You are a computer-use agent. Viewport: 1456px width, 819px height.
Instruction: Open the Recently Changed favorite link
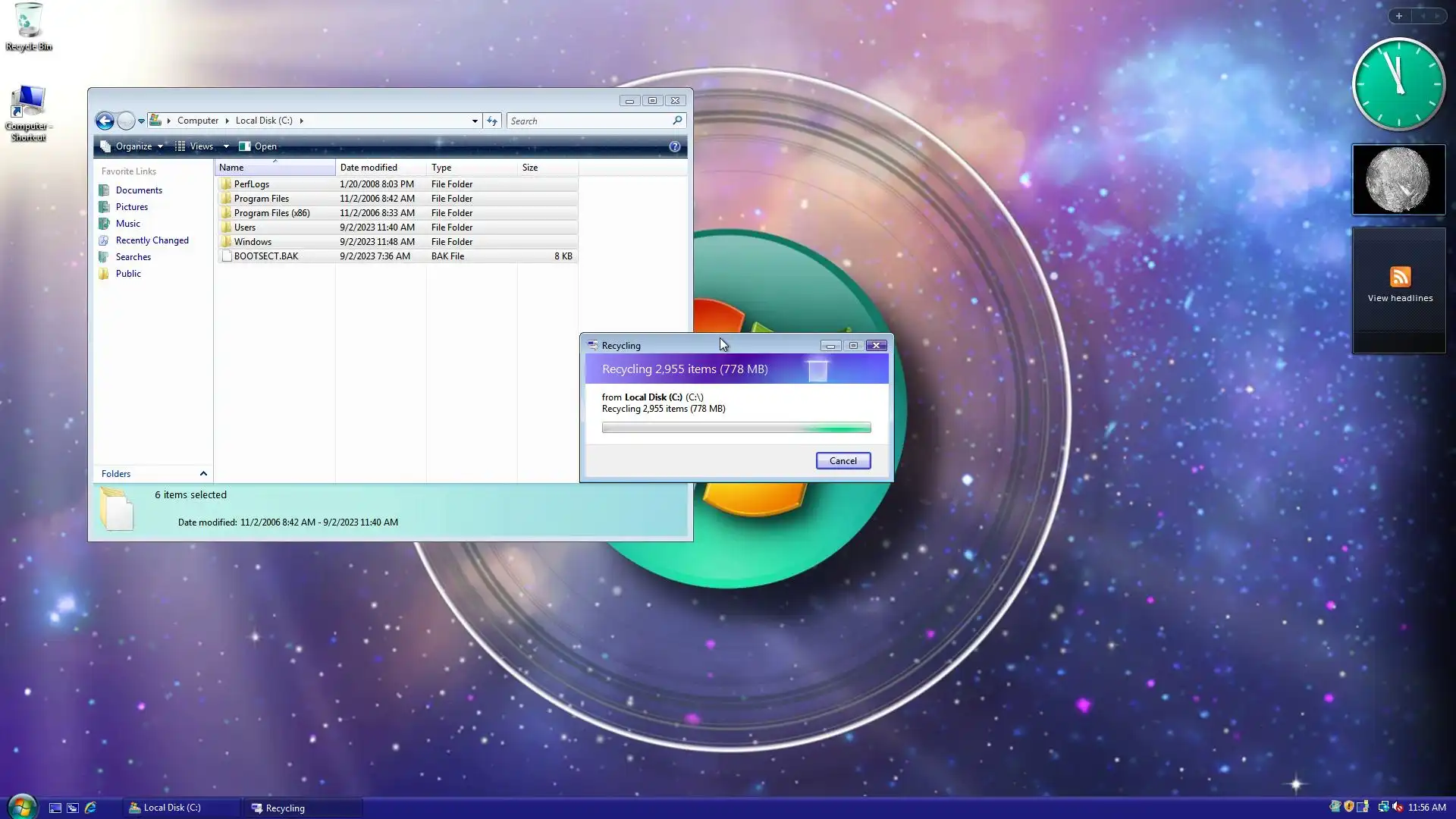tap(152, 240)
